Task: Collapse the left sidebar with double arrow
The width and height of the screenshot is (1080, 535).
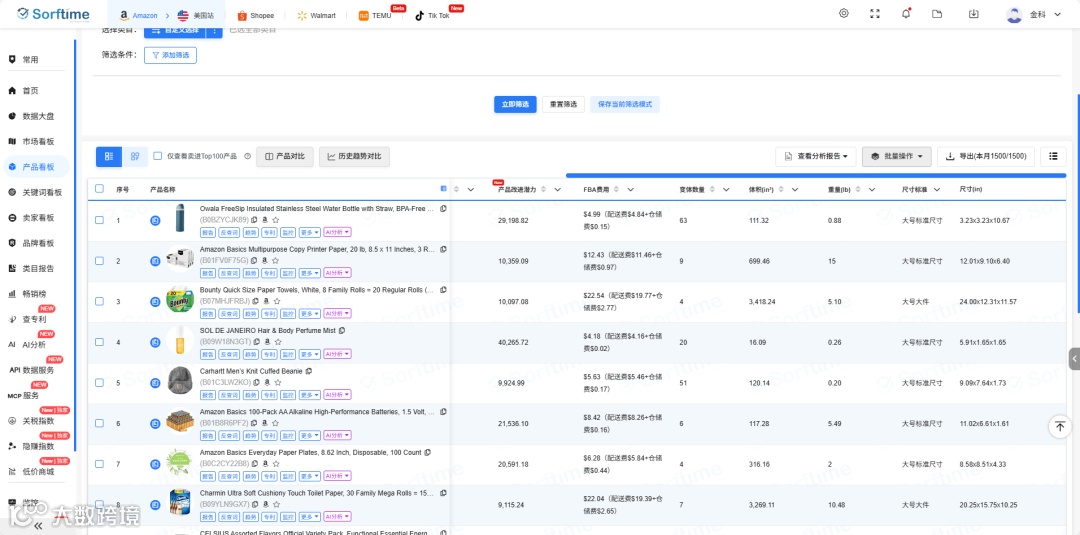Action: (37, 525)
